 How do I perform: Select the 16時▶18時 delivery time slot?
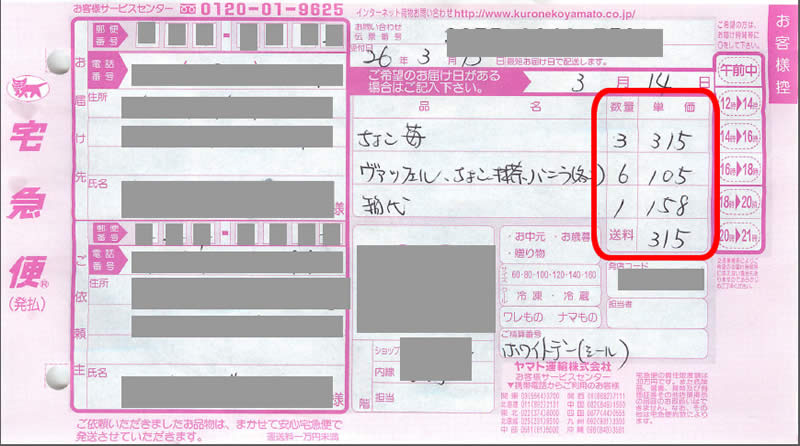coord(739,169)
